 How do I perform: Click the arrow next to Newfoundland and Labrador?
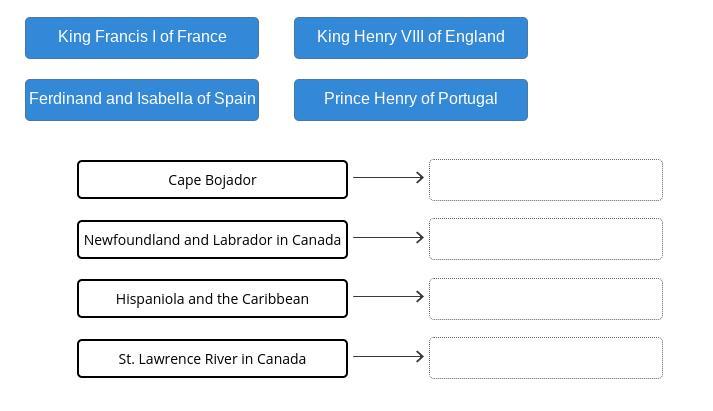point(388,237)
